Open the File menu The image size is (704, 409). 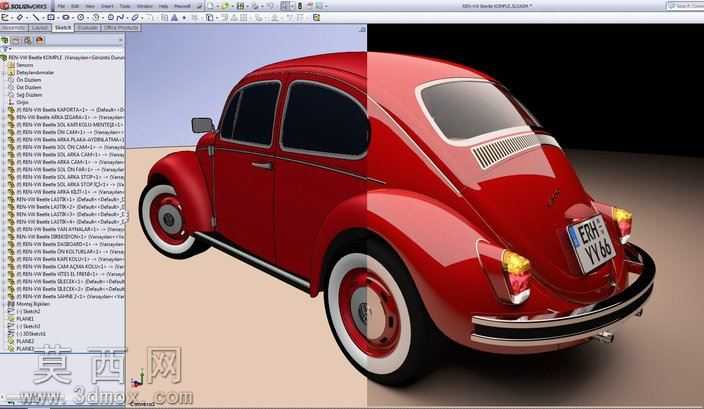click(62, 6)
